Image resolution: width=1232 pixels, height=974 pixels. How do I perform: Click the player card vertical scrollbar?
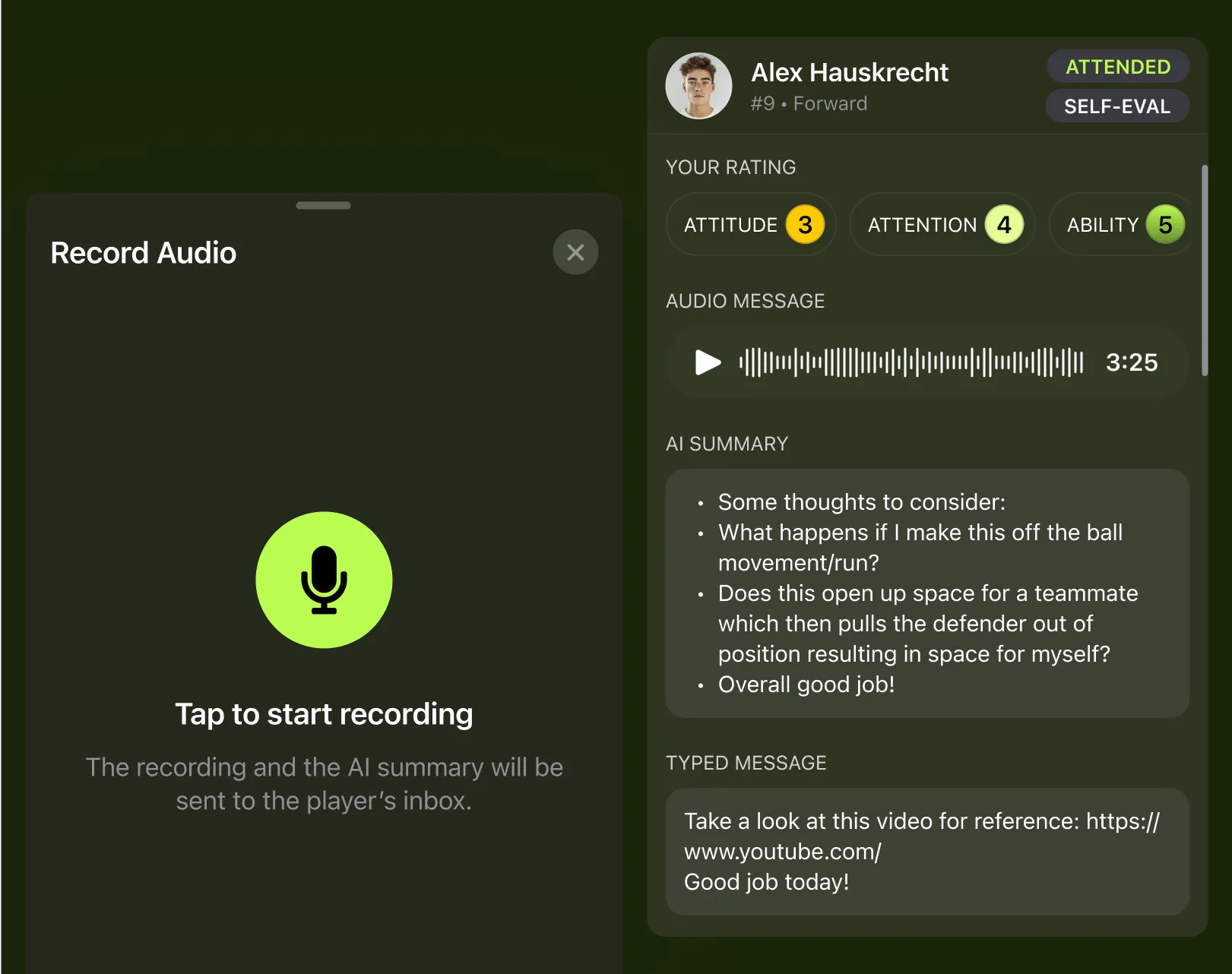point(1205,270)
